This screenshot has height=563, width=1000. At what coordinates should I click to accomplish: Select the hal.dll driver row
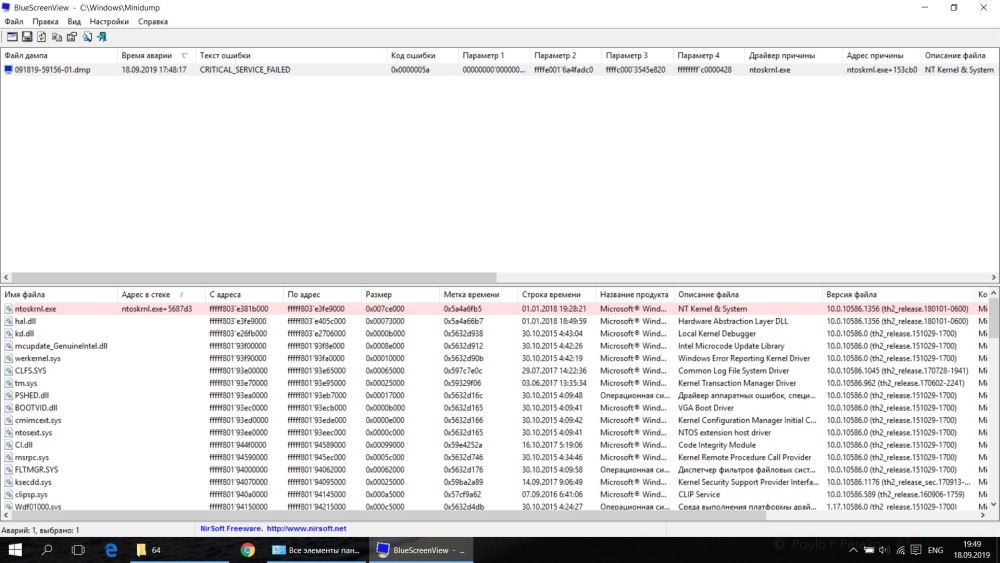(x=494, y=321)
